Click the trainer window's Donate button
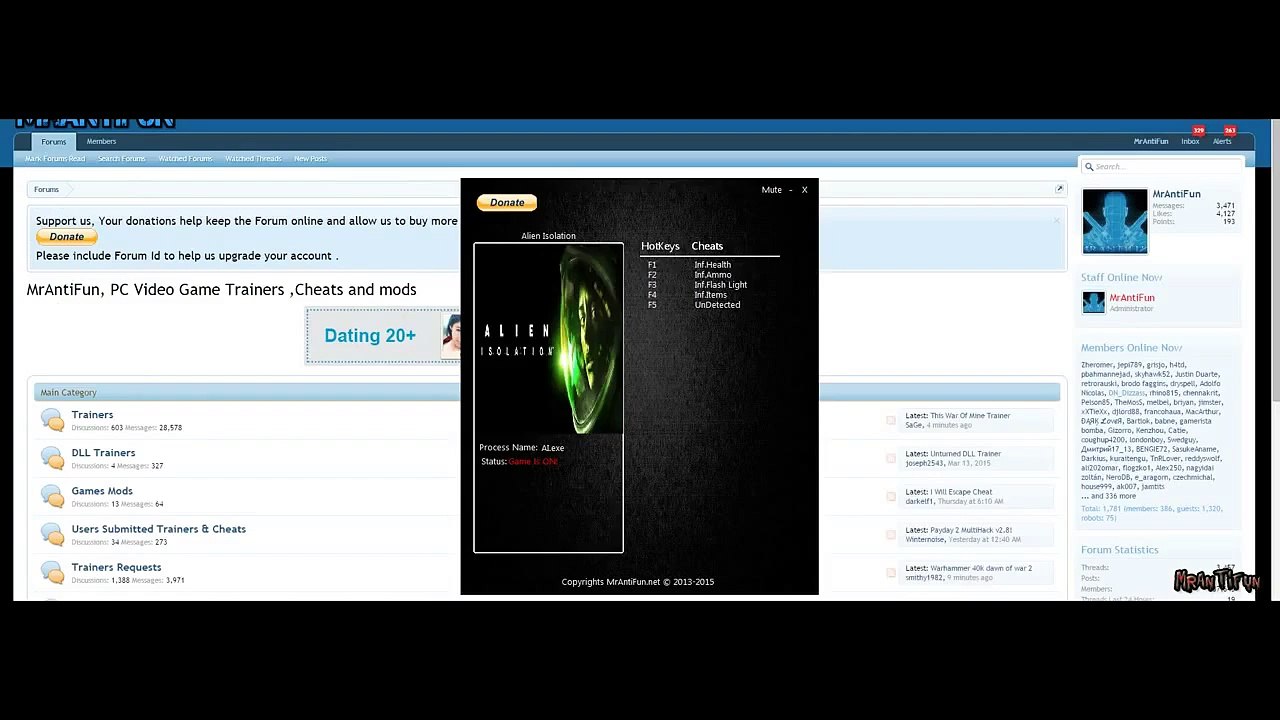Image resolution: width=1280 pixels, height=720 pixels. pyautogui.click(x=507, y=203)
